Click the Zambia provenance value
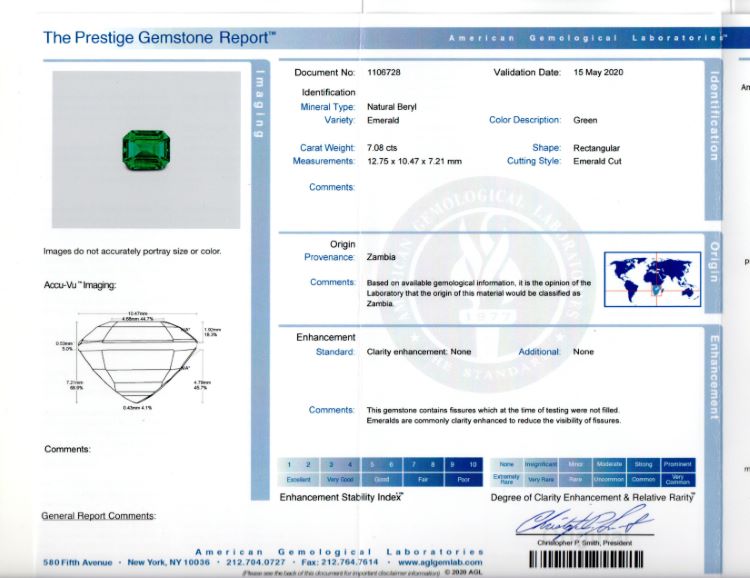750x578 pixels. (x=381, y=257)
